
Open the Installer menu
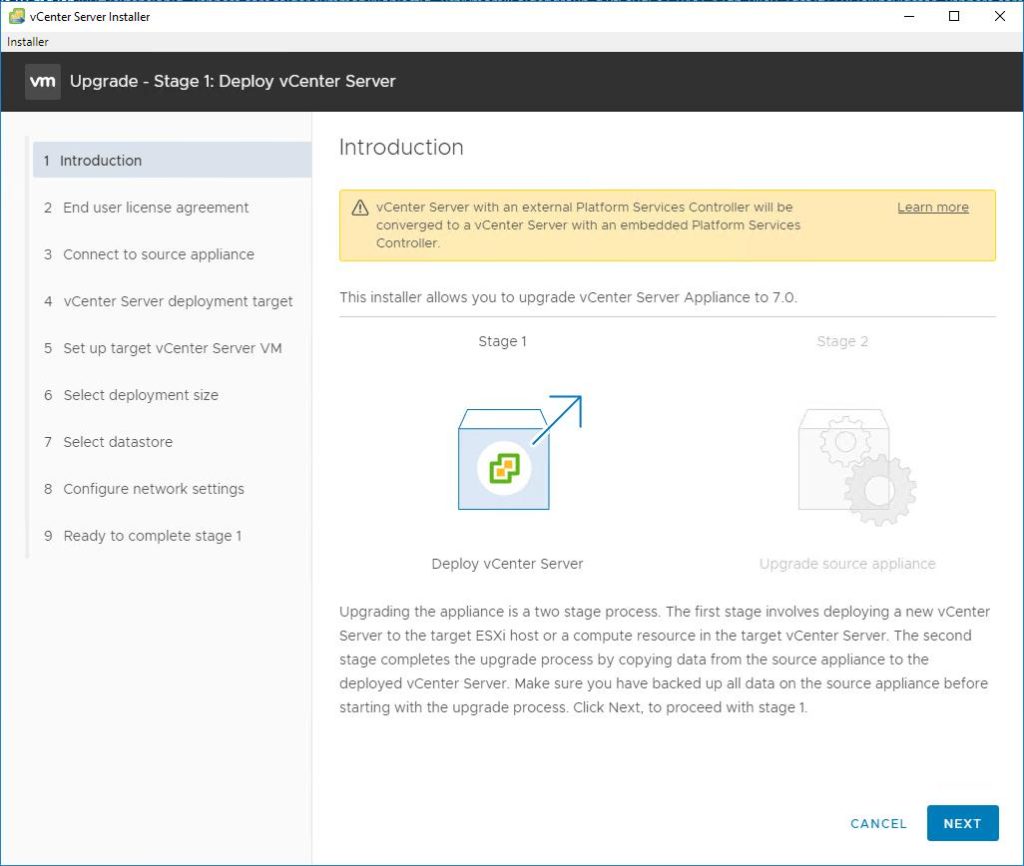tap(27, 42)
